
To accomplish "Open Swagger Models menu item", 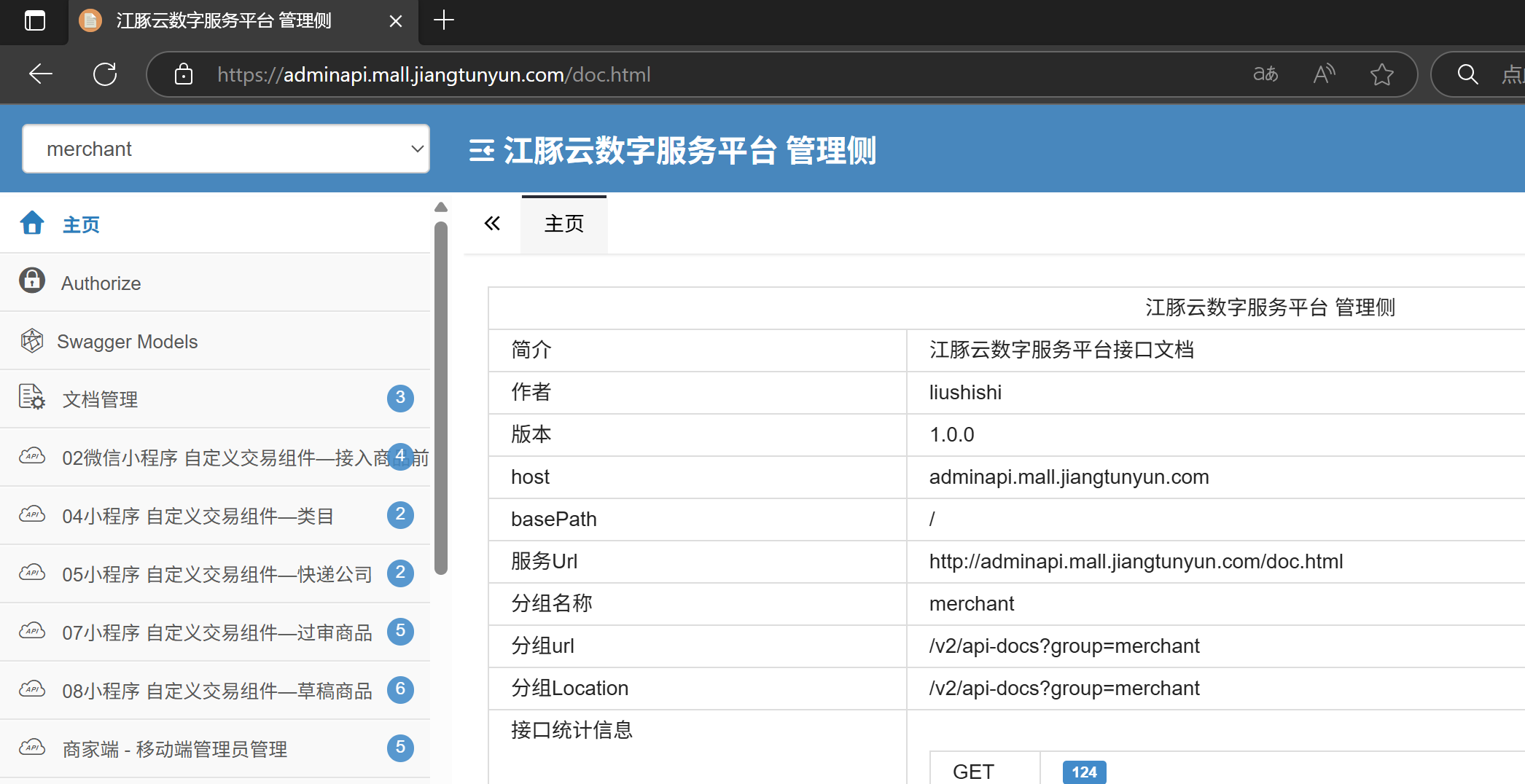I will coord(128,342).
